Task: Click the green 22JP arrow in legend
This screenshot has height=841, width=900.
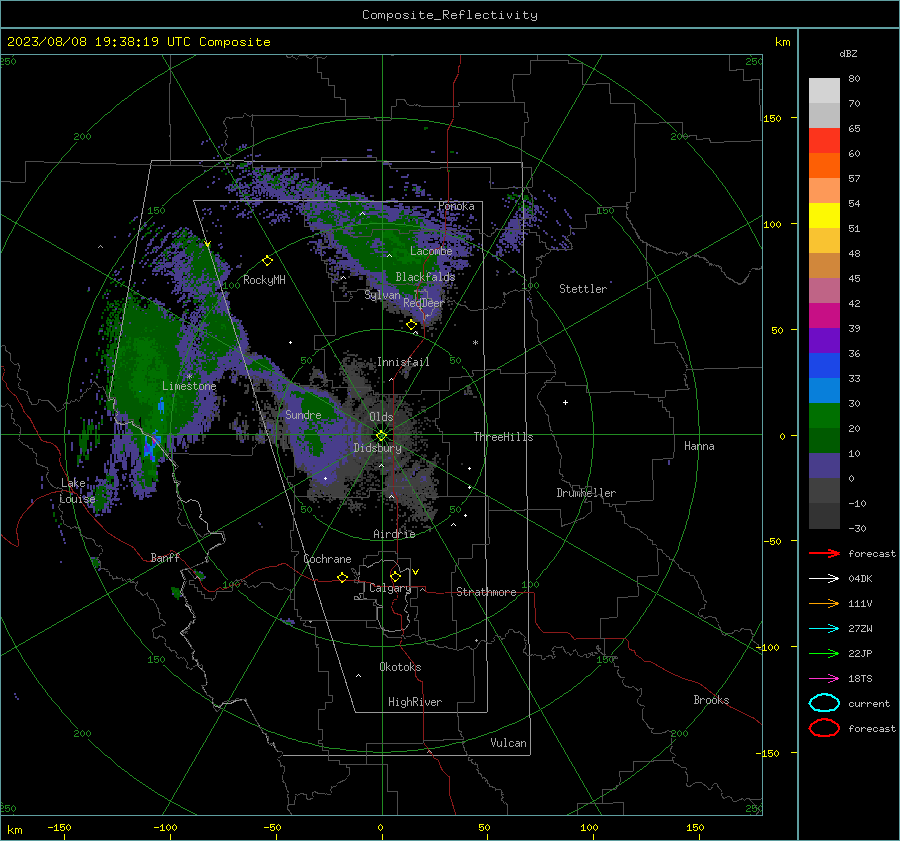Action: [824, 653]
